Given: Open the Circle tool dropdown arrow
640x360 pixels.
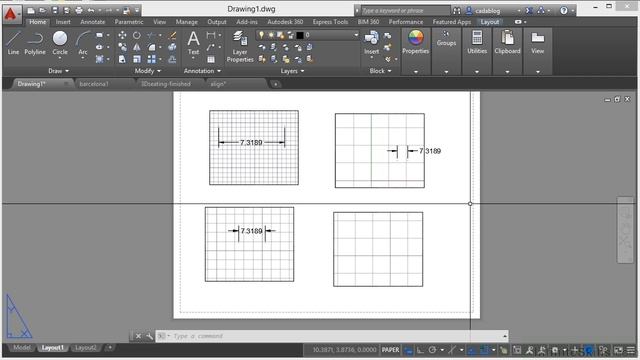Looking at the screenshot, I should click(x=60, y=58).
